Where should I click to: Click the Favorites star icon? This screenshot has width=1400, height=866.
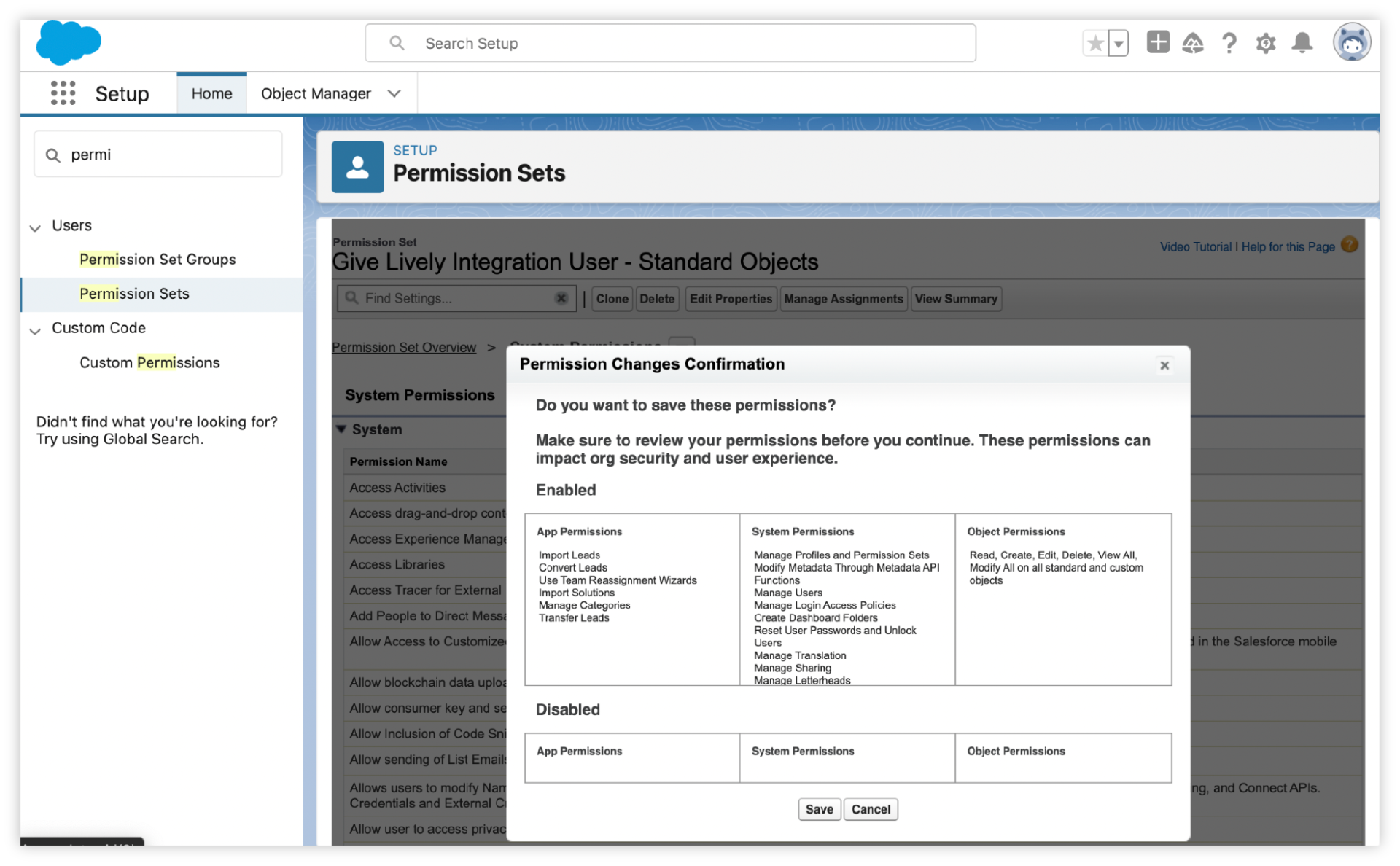point(1094,44)
